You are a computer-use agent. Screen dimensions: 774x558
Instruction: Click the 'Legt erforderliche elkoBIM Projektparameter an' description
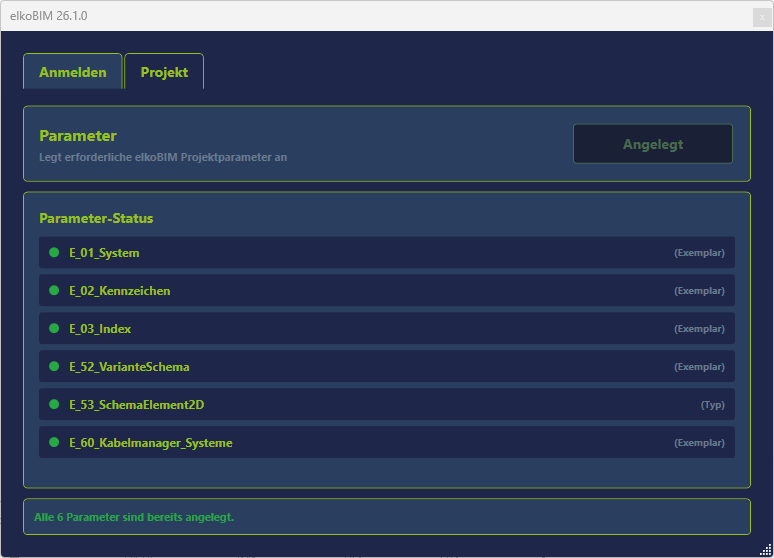[163, 157]
